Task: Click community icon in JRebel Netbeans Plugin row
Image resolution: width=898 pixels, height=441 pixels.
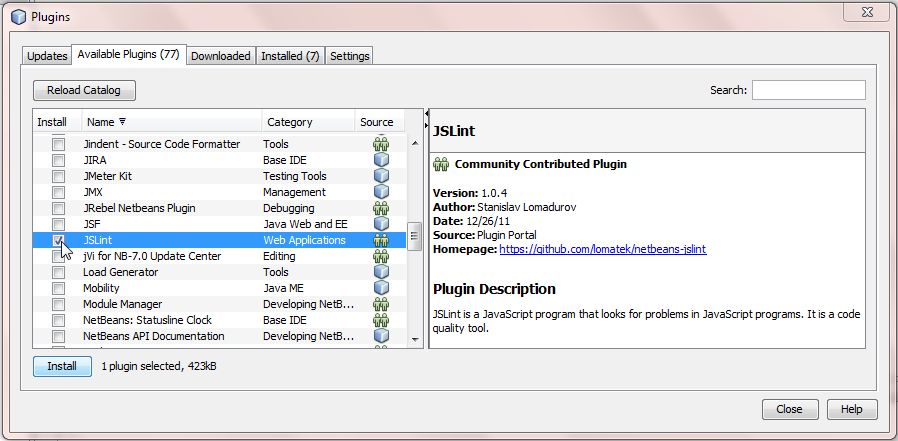Action: pos(381,208)
